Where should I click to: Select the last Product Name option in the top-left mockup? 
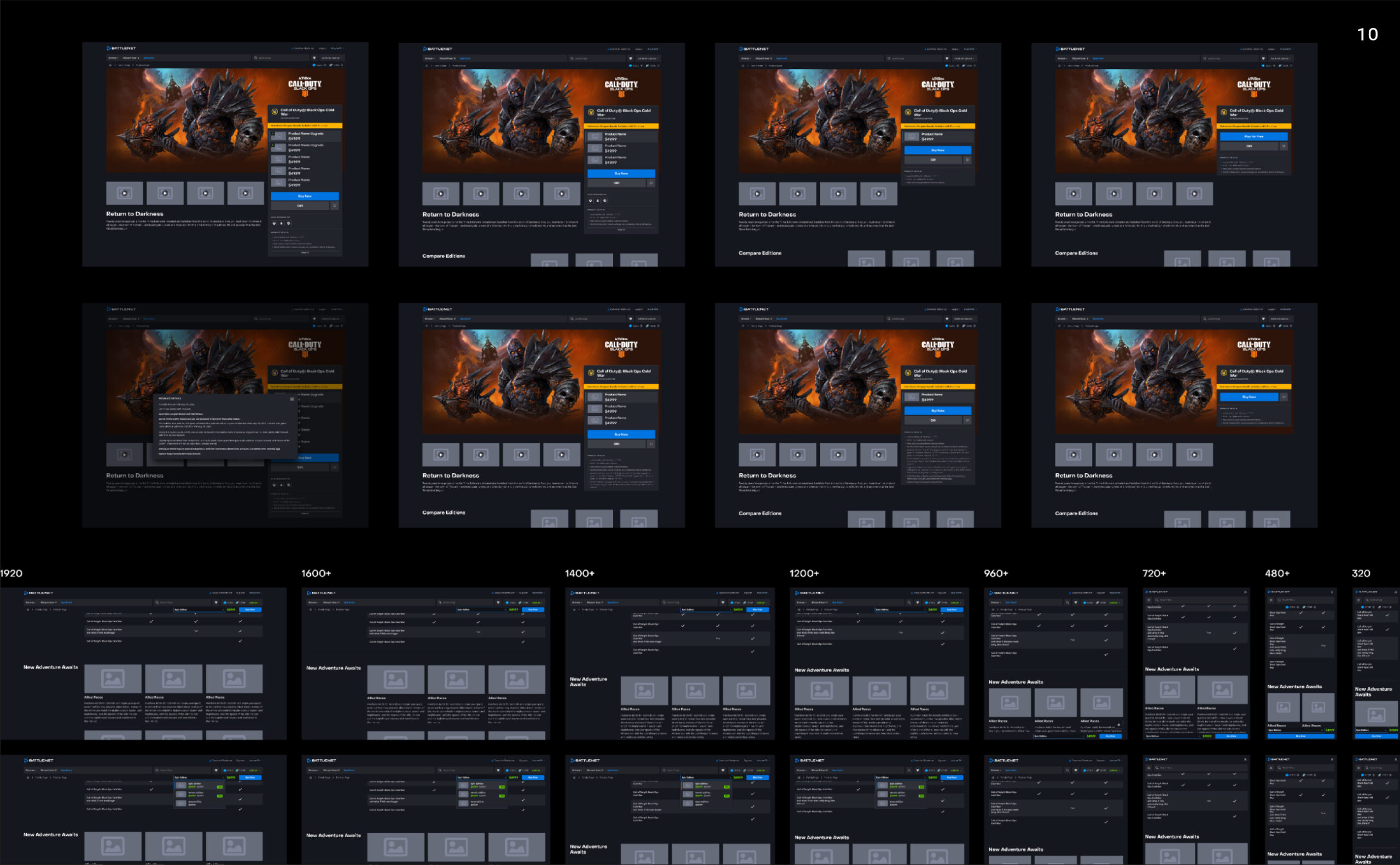point(306,183)
